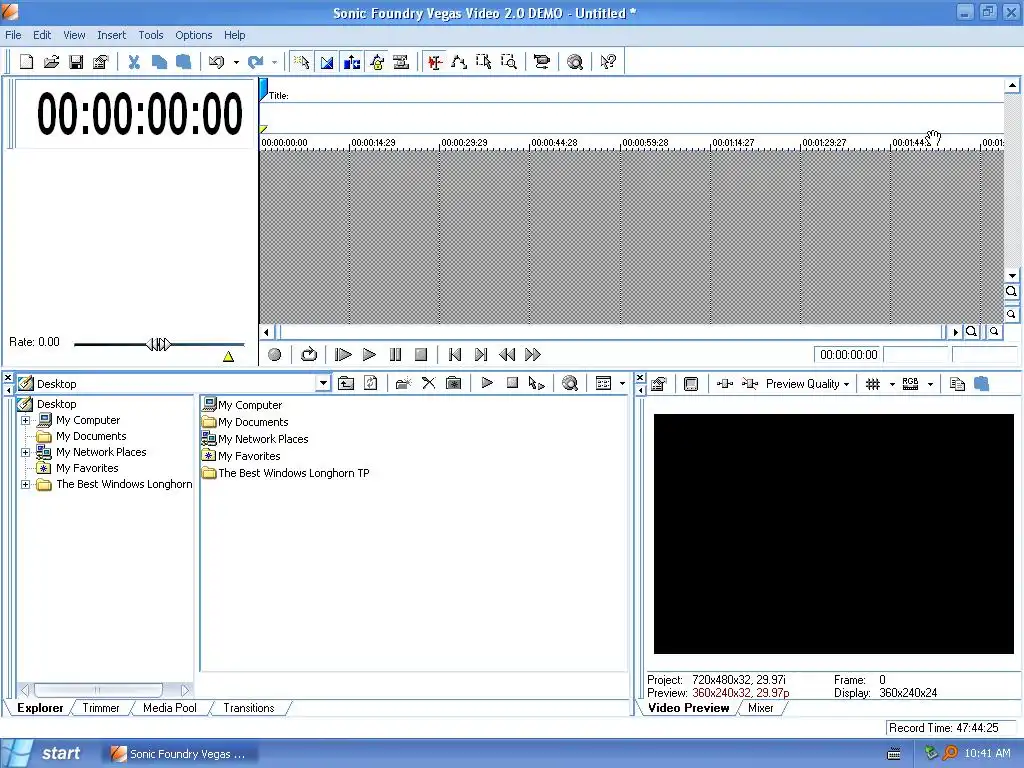Delete selected item with Explorer X icon
Viewport: 1024px width, 768px height.
point(428,383)
